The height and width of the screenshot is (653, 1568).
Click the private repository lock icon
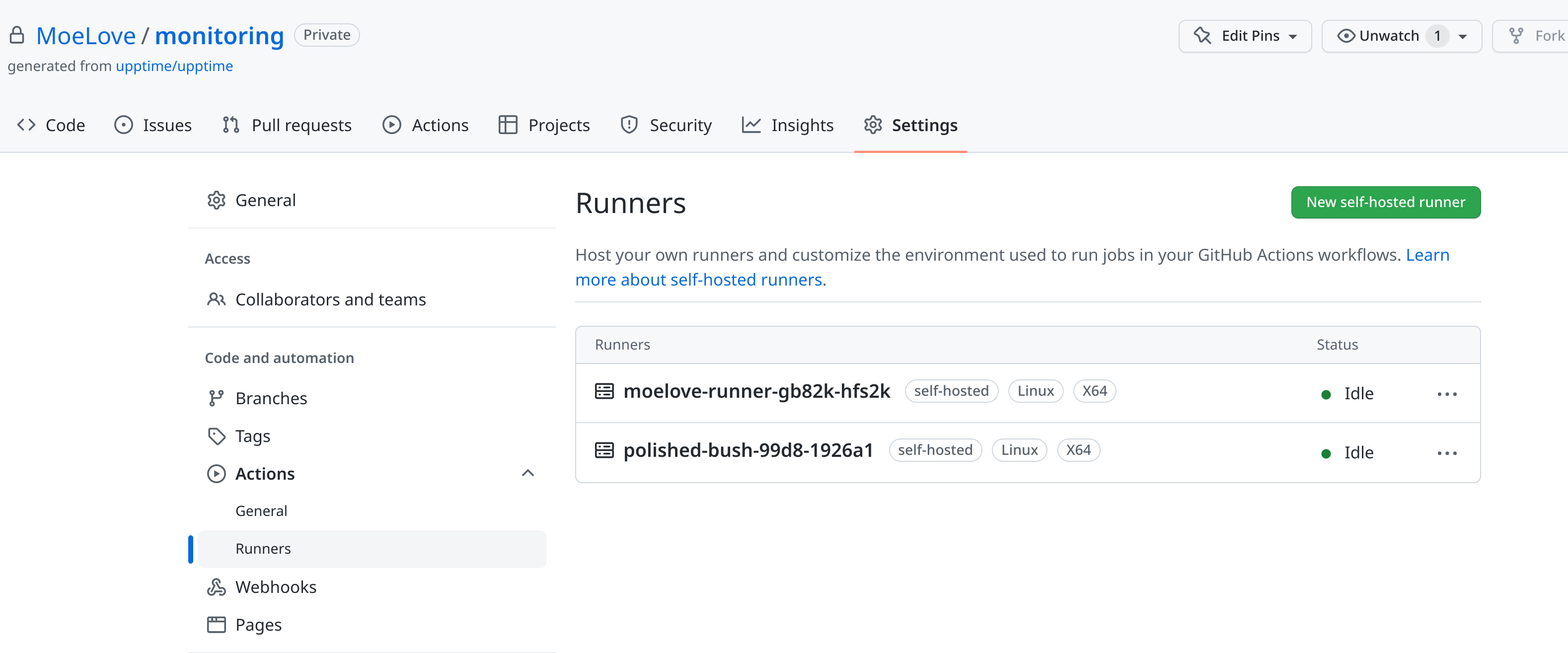[17, 35]
